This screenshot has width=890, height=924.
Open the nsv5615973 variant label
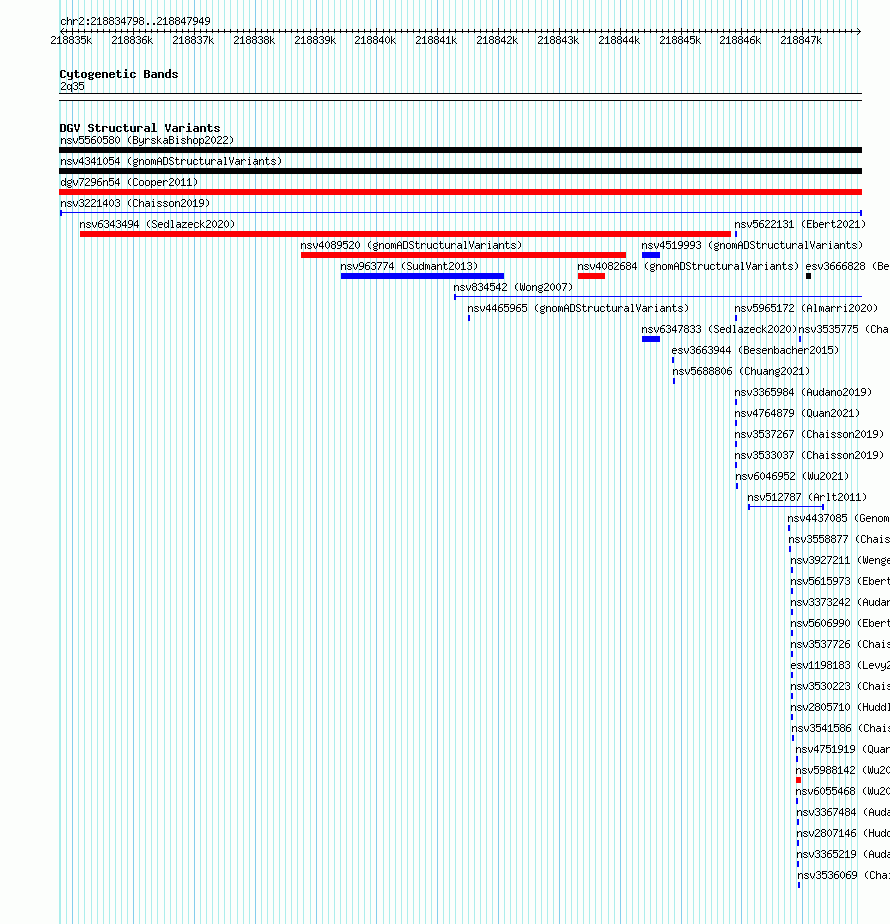pos(840,582)
